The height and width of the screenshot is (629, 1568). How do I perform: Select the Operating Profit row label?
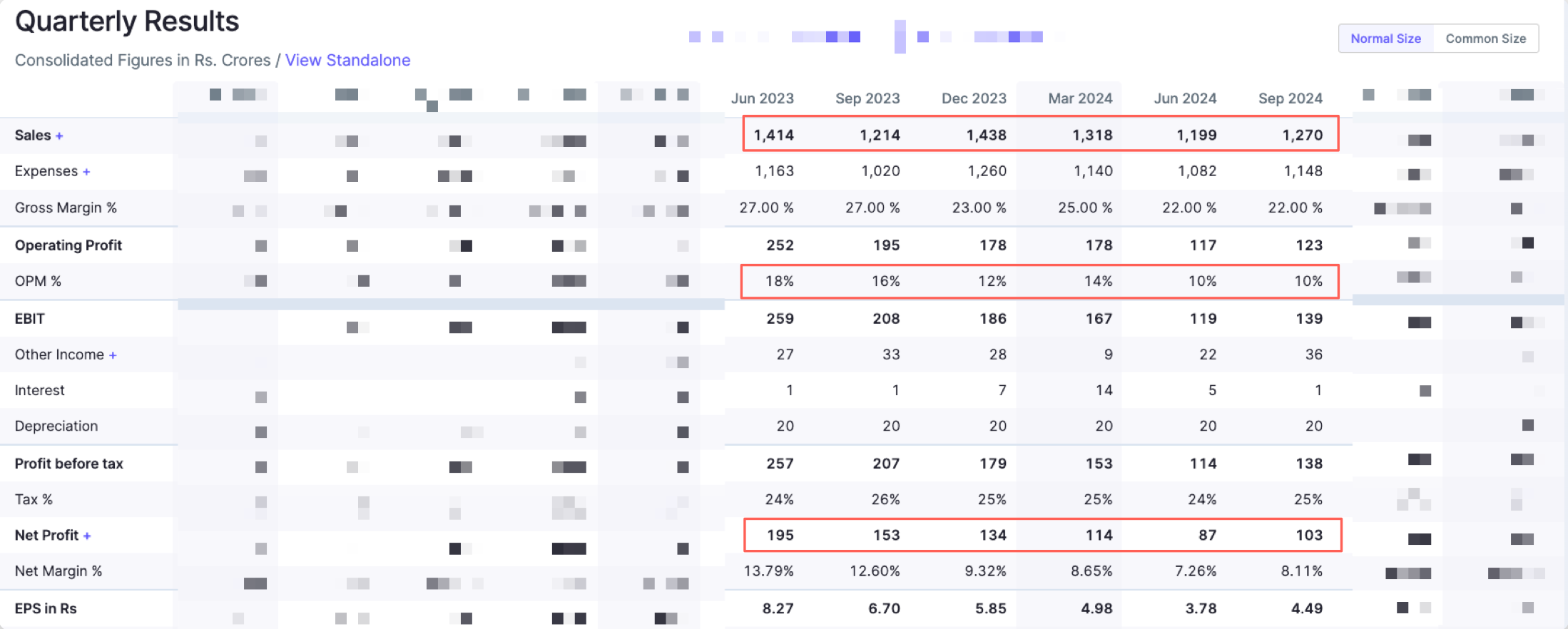coord(68,245)
